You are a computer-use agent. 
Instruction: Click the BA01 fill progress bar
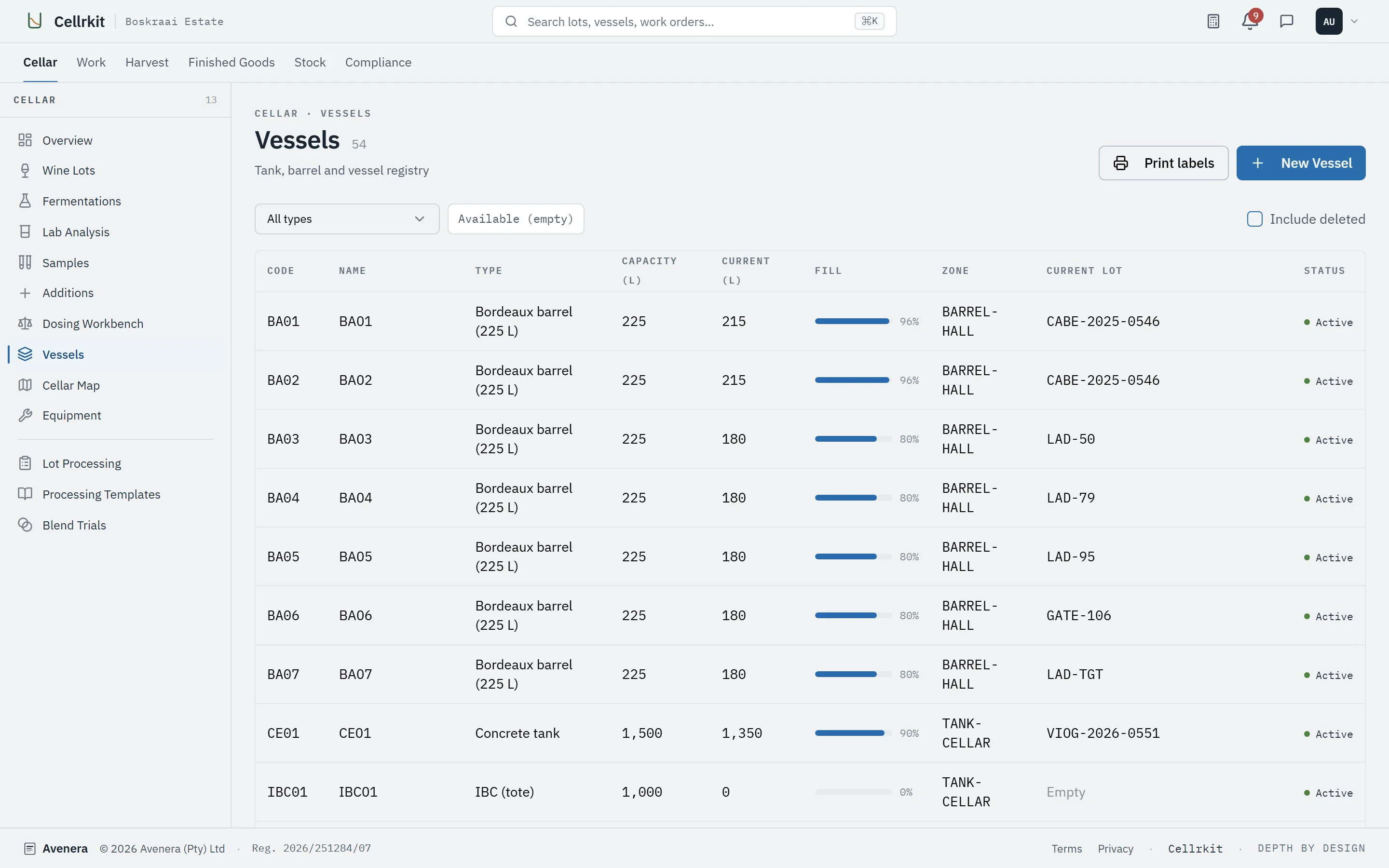tap(854, 322)
